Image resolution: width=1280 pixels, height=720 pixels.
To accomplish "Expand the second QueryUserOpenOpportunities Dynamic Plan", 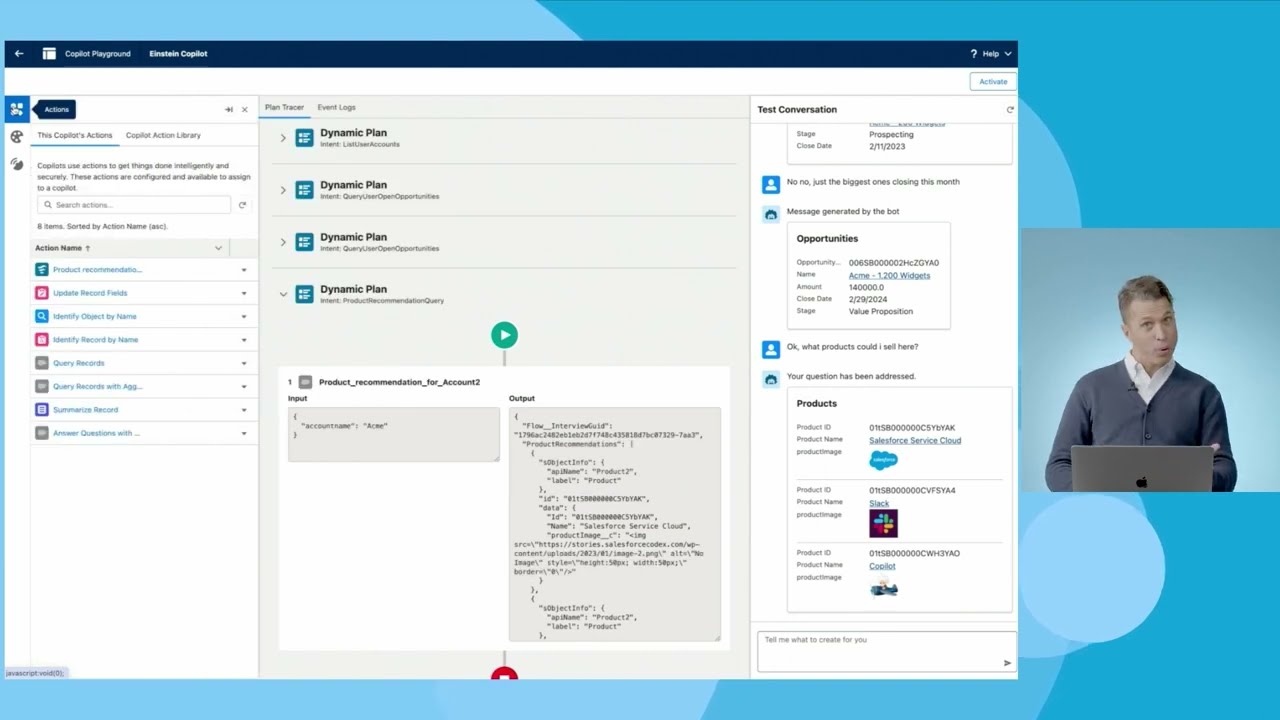I will point(283,242).
